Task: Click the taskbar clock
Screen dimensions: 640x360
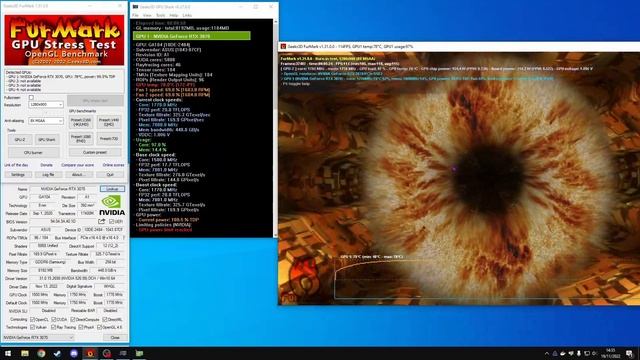Action: click(610, 353)
